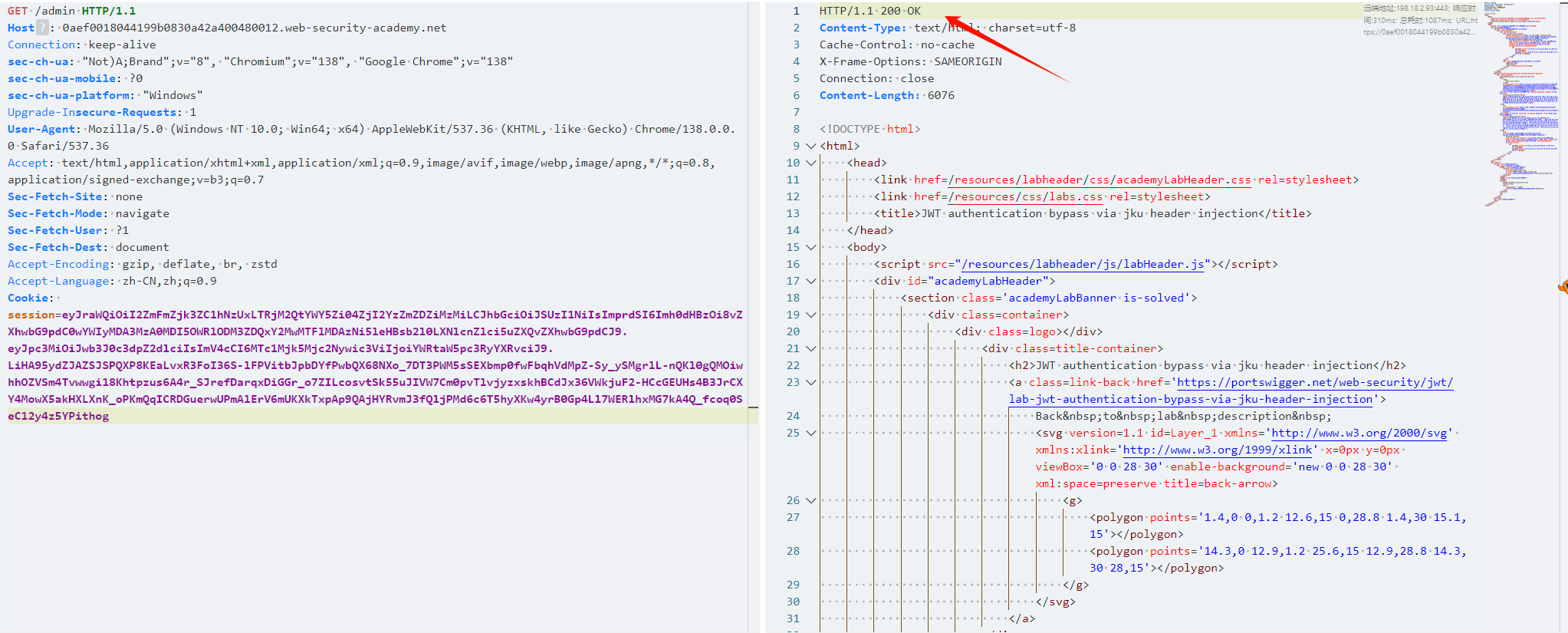This screenshot has width=1568, height=633.
Task: Click the 'Sec-Fetch-Mode: navigate' header
Action: pos(88,213)
